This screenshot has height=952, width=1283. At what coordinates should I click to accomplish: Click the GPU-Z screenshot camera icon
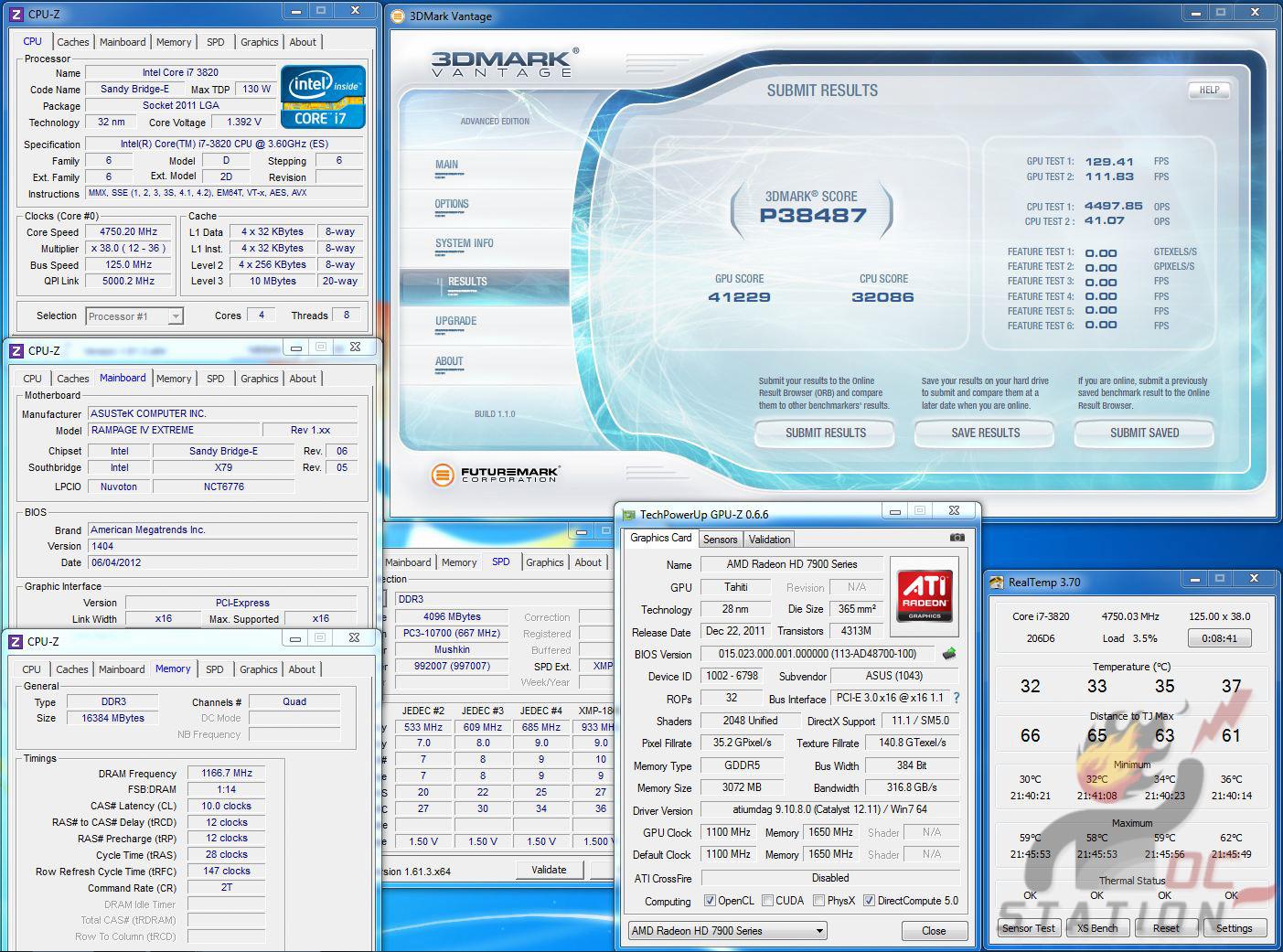[957, 538]
